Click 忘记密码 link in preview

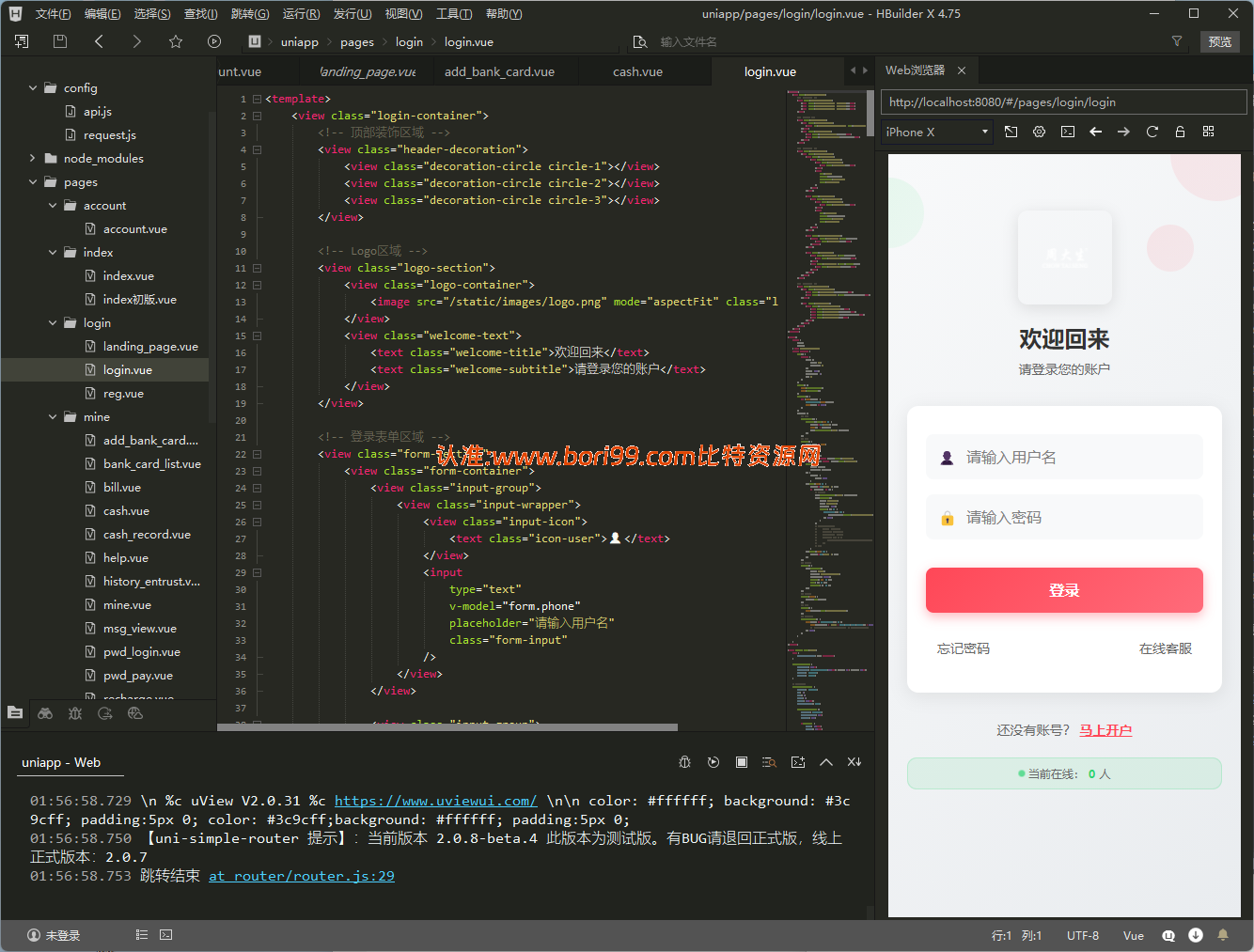click(x=963, y=648)
